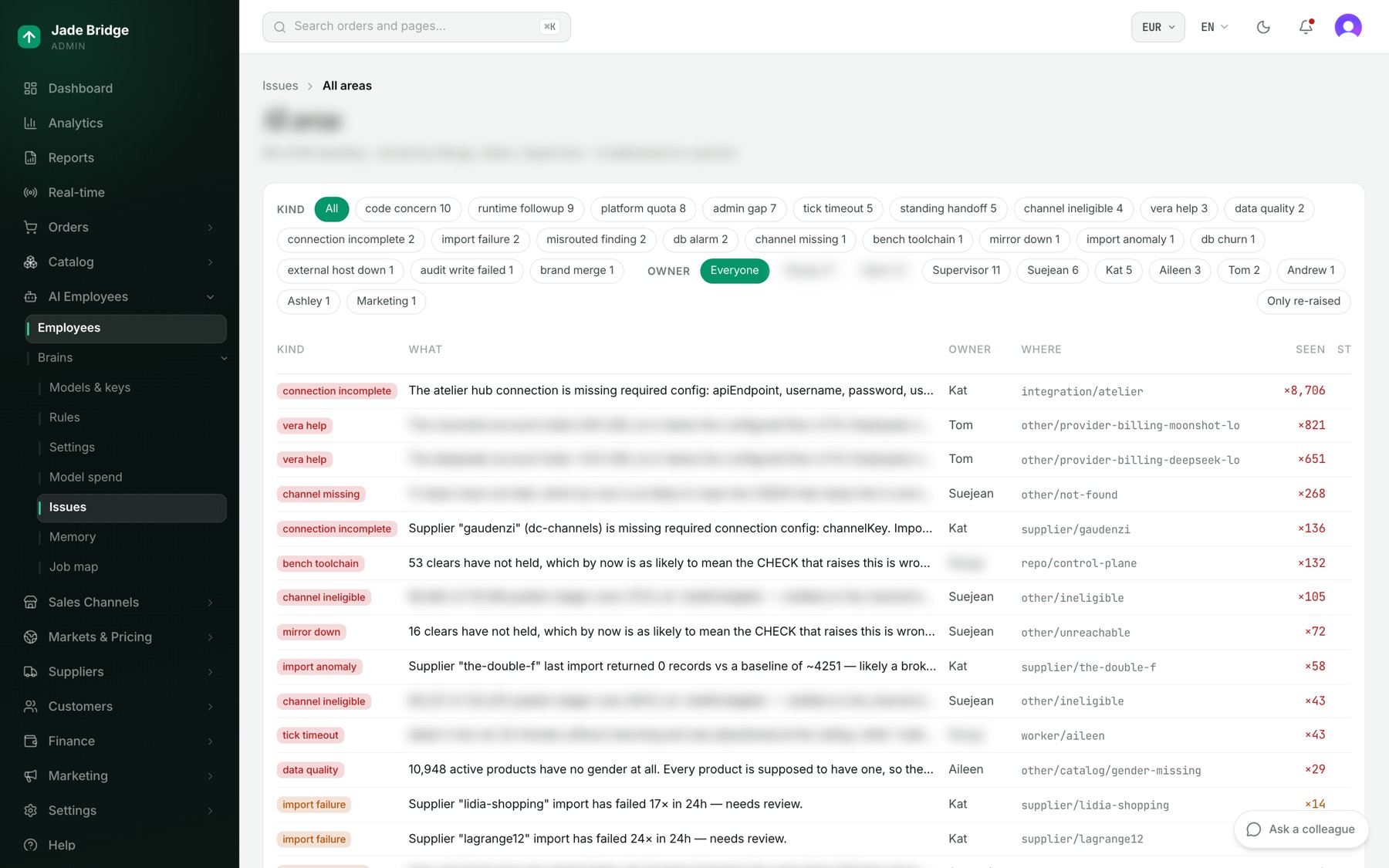The width and height of the screenshot is (1389, 868).
Task: Open the supplier/the-double-f issue row
Action: tap(813, 667)
